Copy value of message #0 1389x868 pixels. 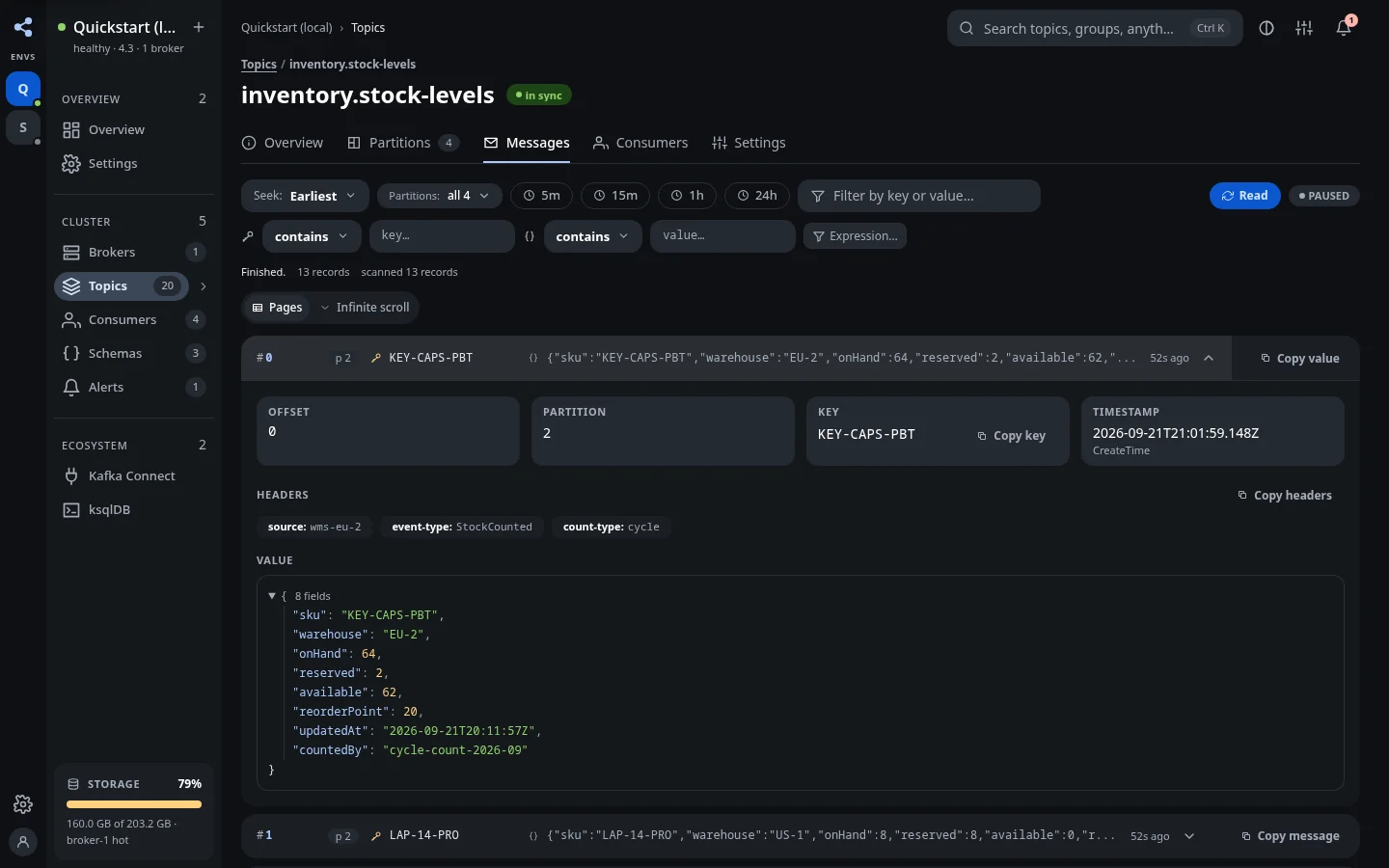[1300, 359]
